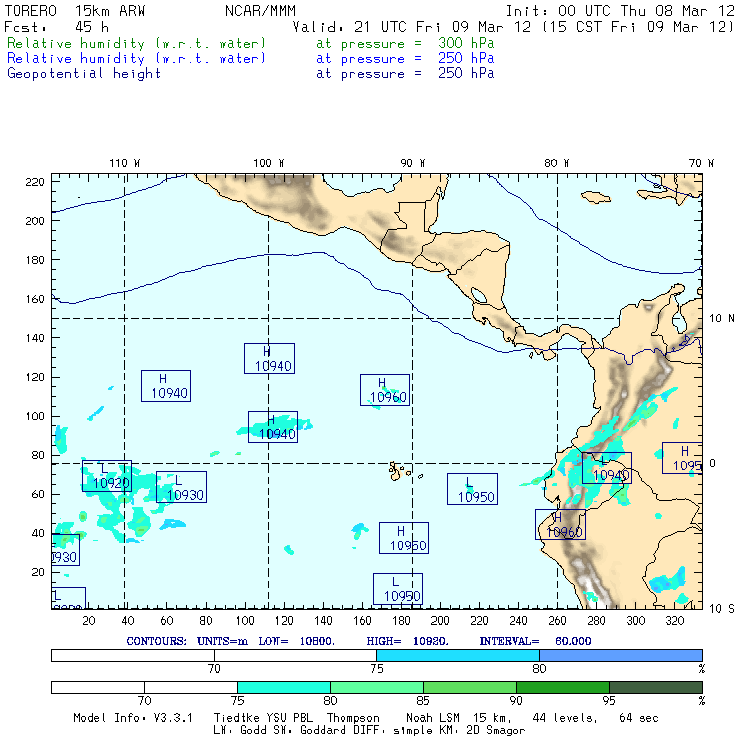The image size is (740, 740).
Task: Click the '100 W' longitude label
Action: click(x=269, y=163)
